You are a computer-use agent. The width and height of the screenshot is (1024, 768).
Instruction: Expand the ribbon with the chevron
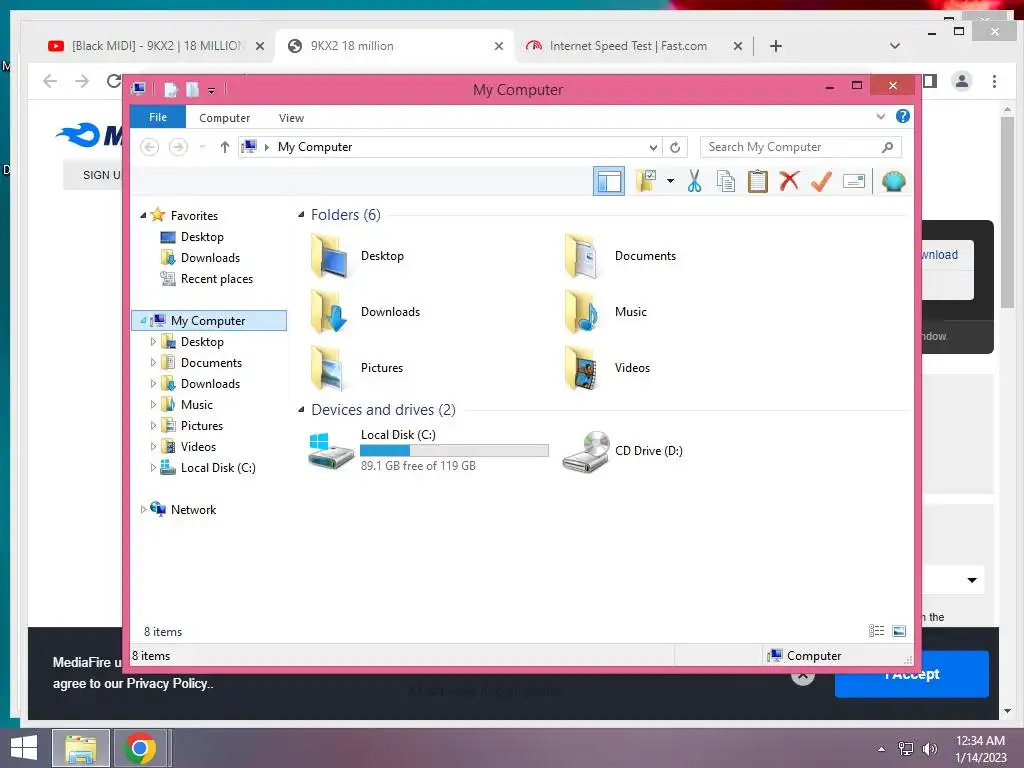pyautogui.click(x=880, y=116)
